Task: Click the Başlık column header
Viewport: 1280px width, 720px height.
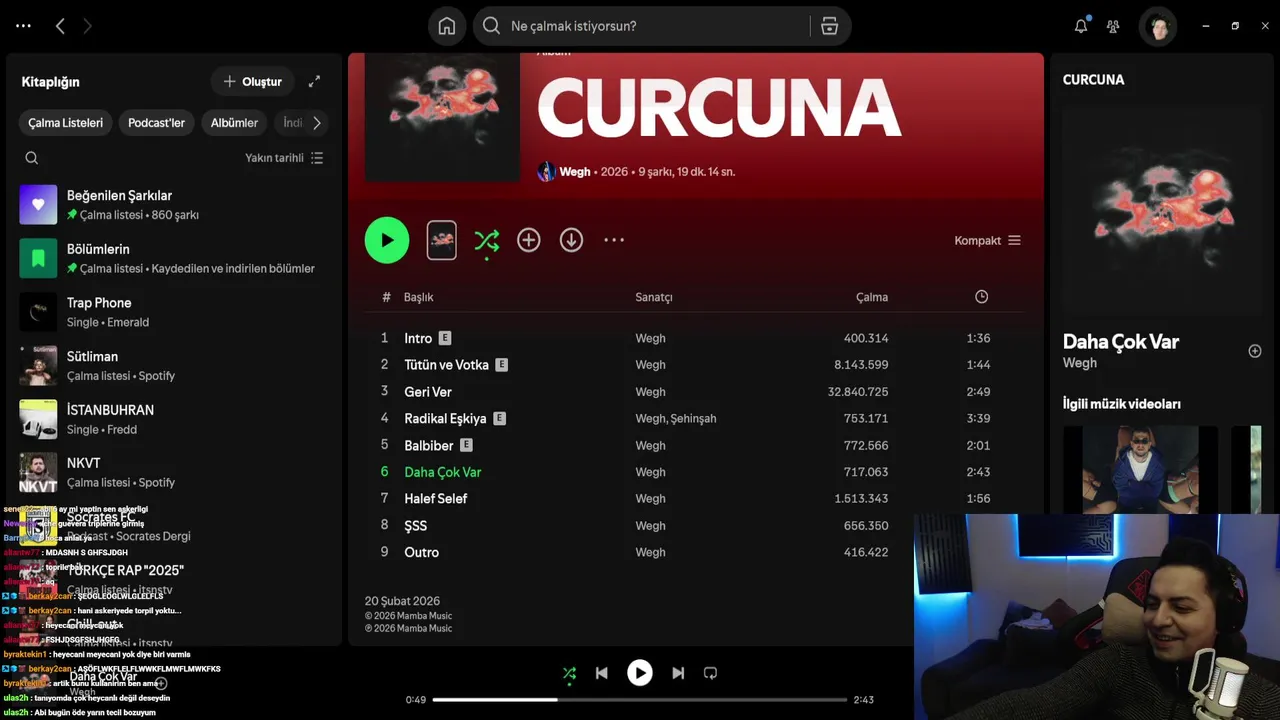Action: click(x=418, y=297)
